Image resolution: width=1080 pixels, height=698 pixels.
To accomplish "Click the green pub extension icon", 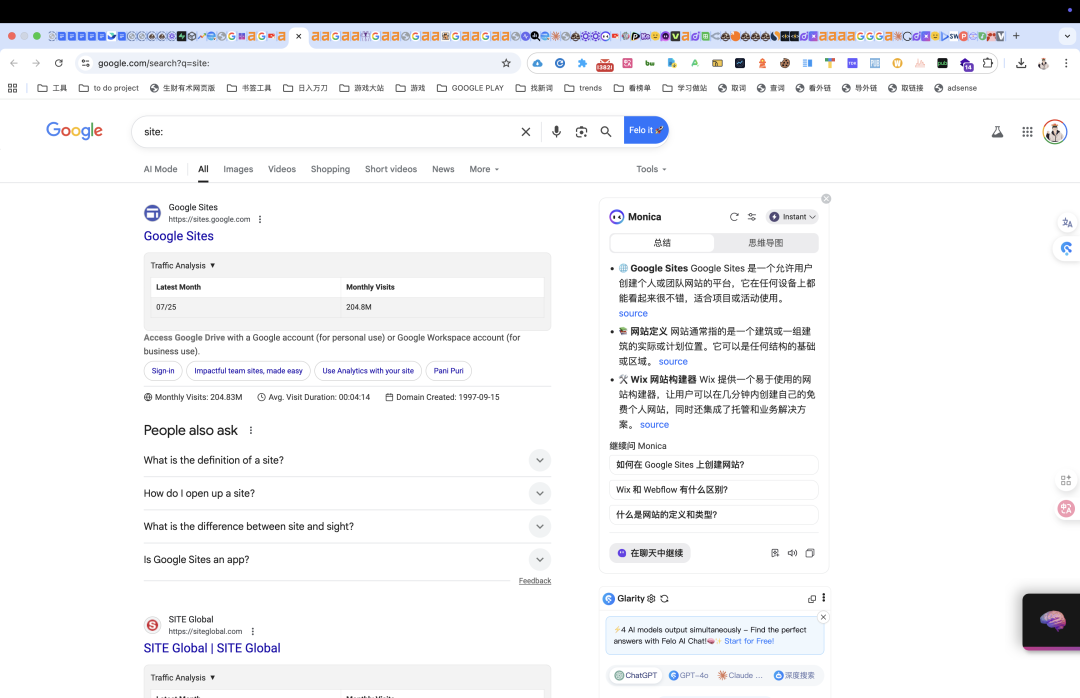I will tap(942, 63).
